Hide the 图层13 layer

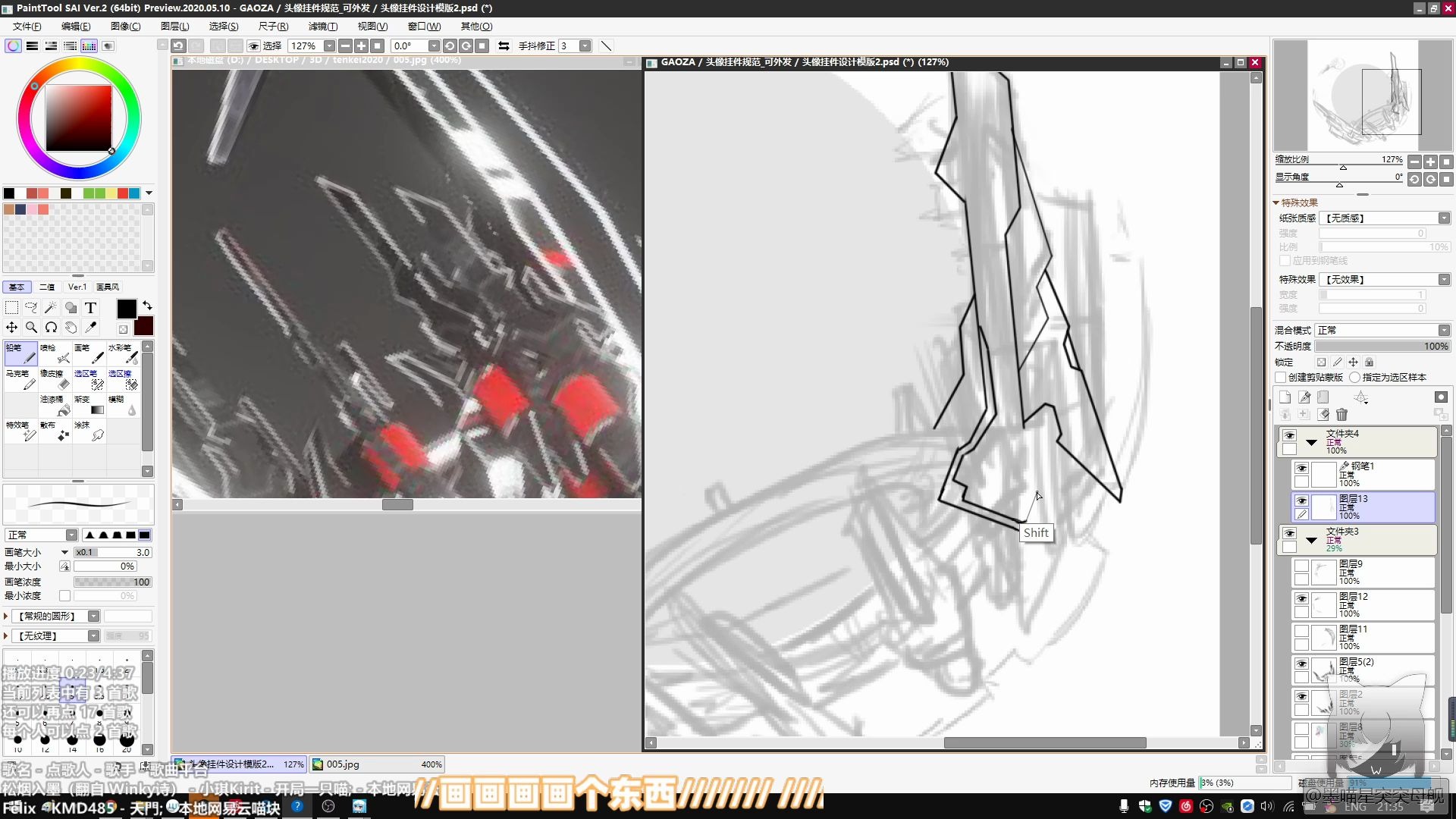(1301, 500)
